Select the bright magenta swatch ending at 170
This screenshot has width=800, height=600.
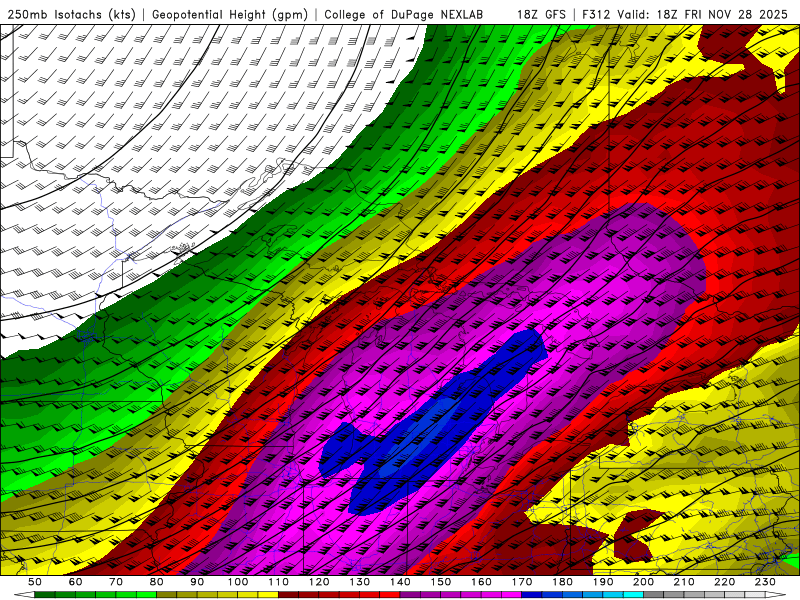[511, 595]
